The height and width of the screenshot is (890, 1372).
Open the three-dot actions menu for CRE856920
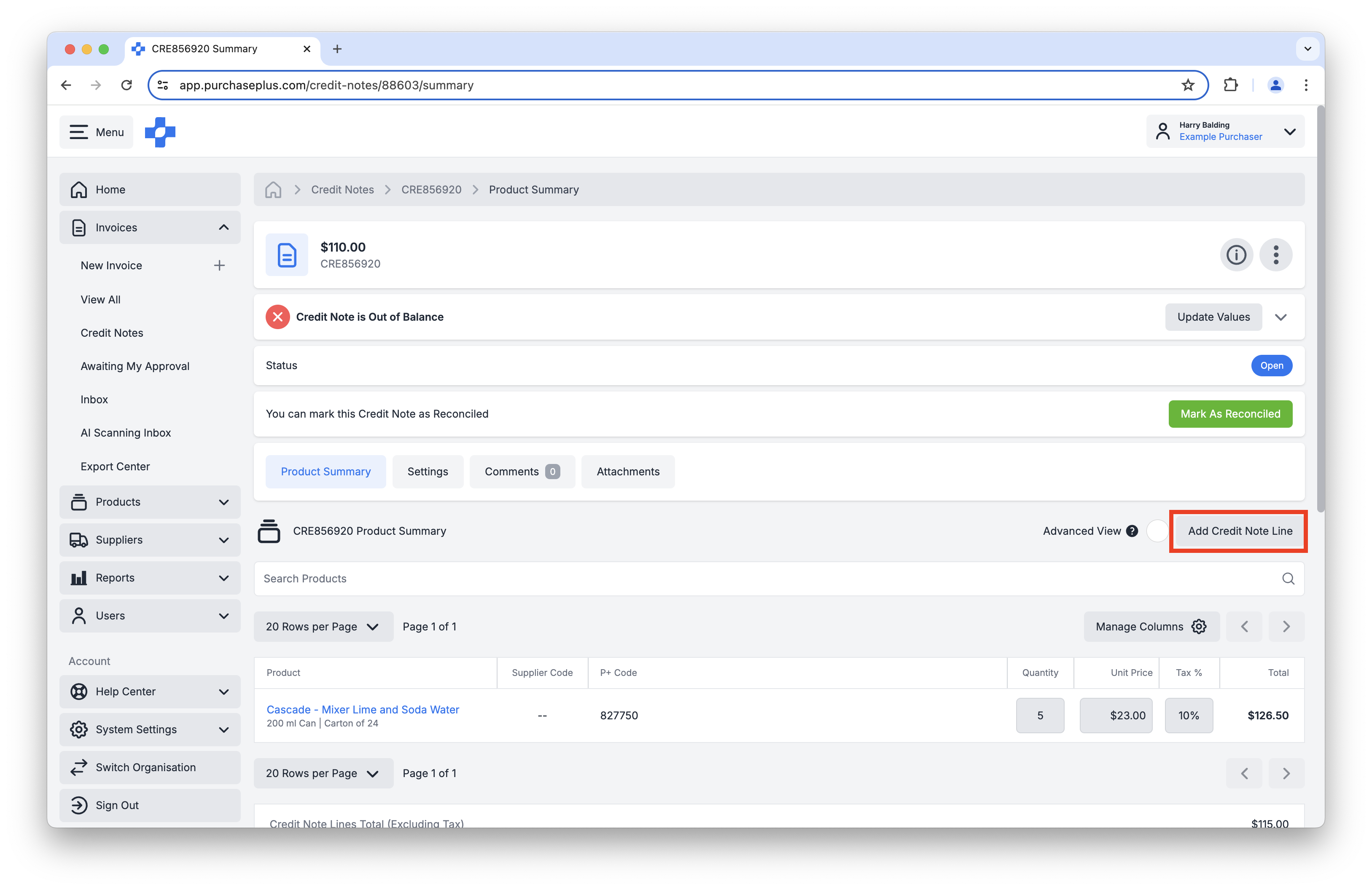click(x=1276, y=255)
